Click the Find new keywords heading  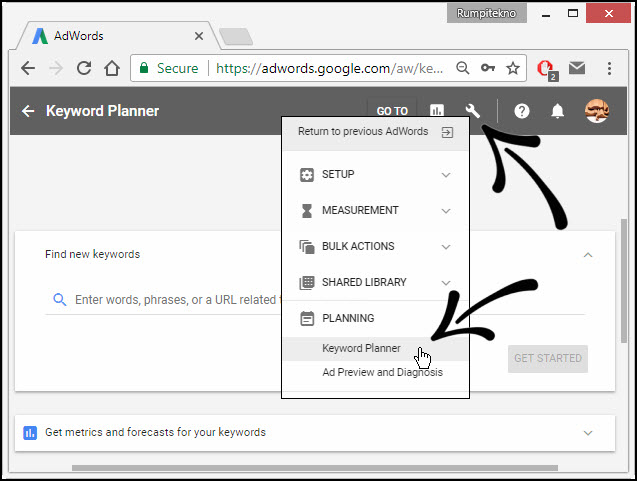[x=93, y=254]
